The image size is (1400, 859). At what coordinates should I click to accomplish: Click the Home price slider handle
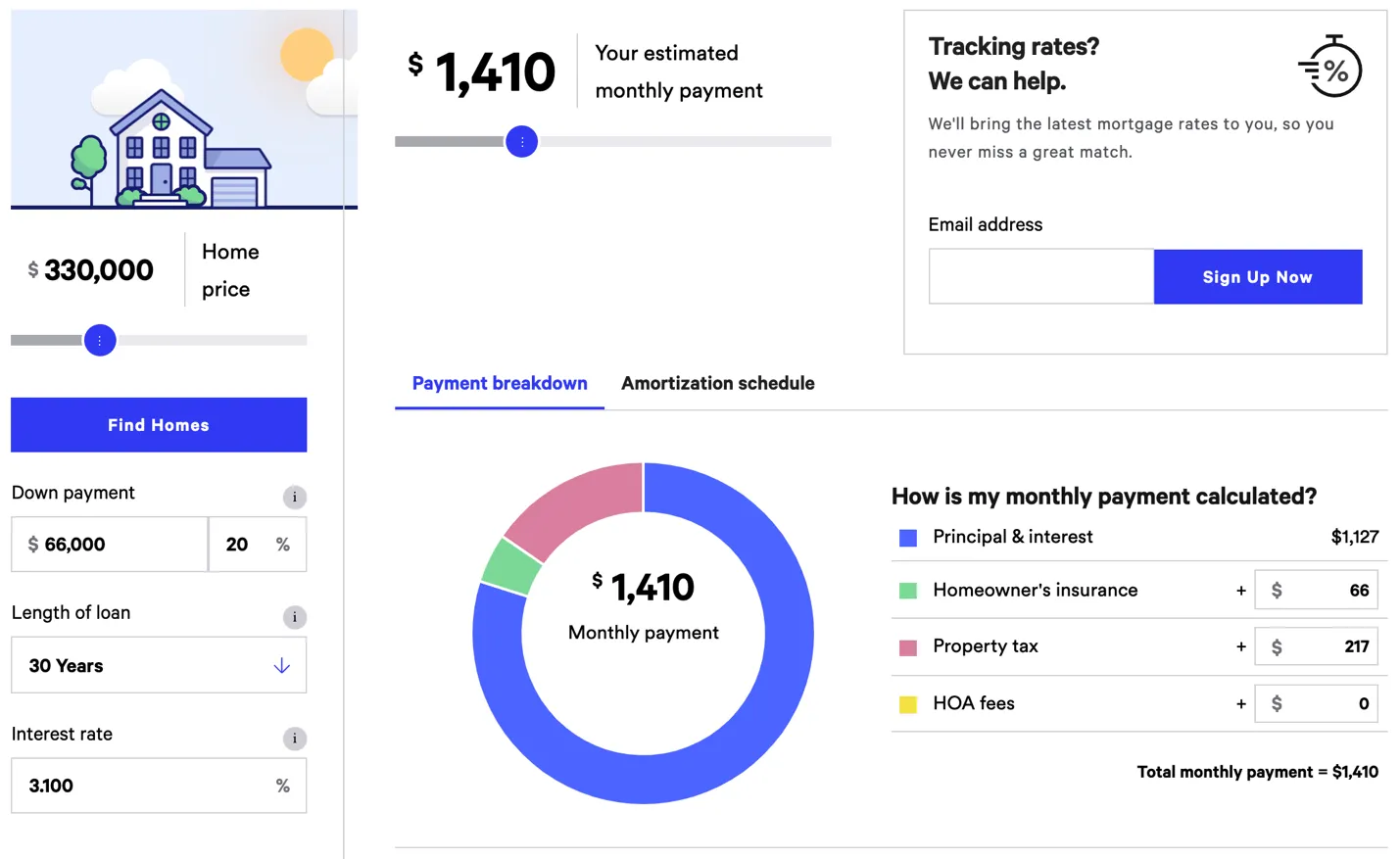pyautogui.click(x=100, y=341)
